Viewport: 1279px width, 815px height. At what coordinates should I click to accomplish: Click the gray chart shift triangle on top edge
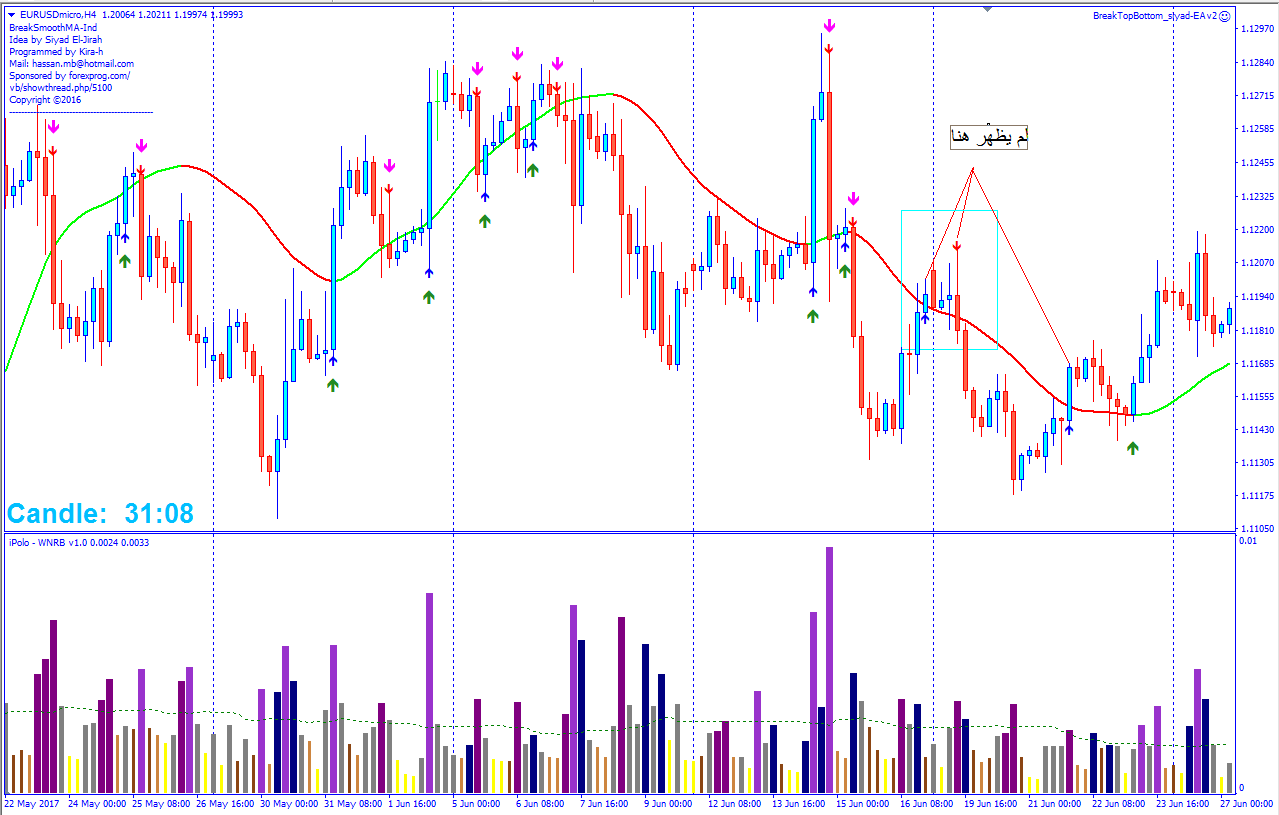tap(988, 9)
